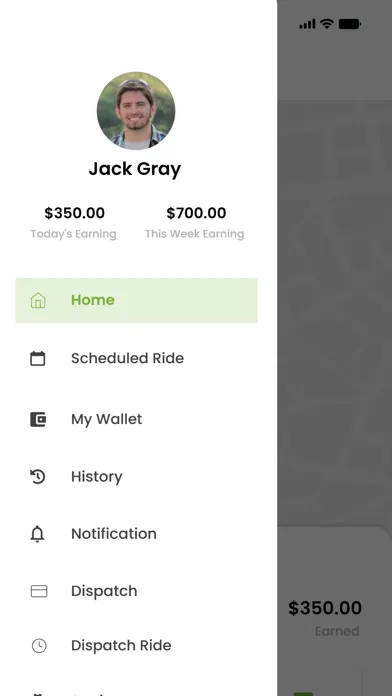This screenshot has width=392, height=696.
Task: Tap the Home house icon
Action: pos(38,301)
